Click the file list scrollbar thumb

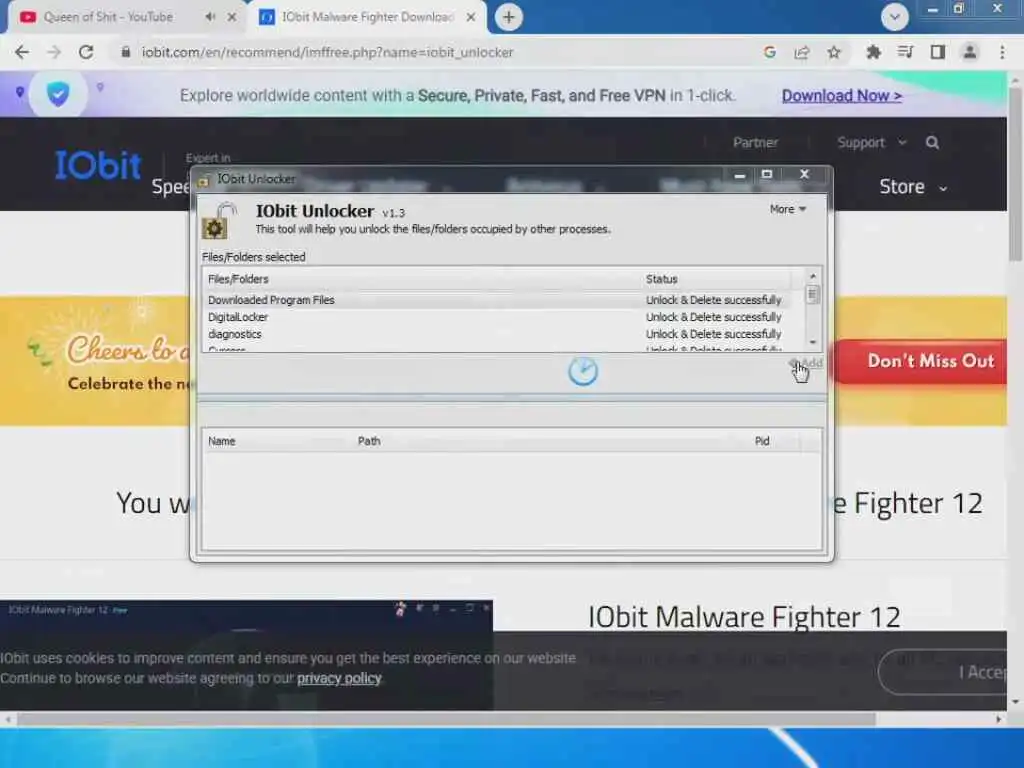tap(812, 295)
